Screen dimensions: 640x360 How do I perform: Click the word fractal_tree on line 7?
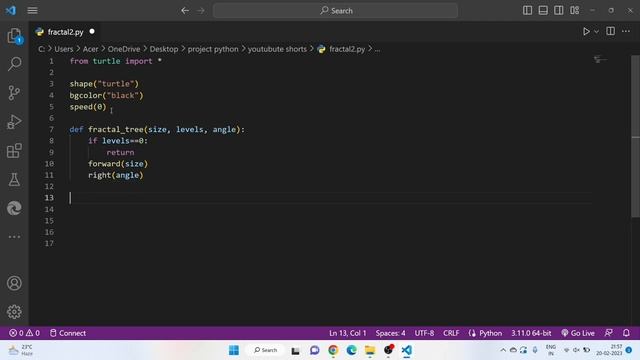click(x=116, y=129)
